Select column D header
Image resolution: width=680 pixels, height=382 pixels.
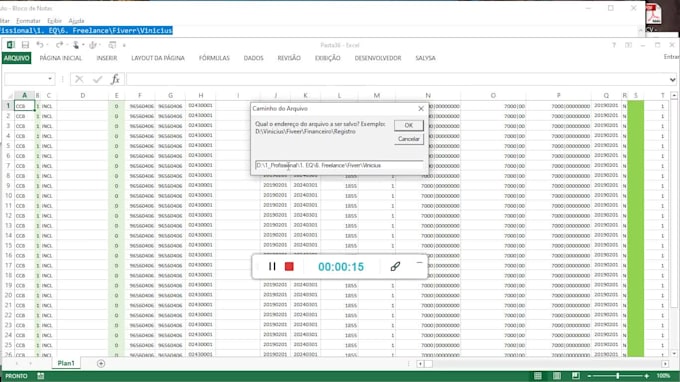coord(82,95)
